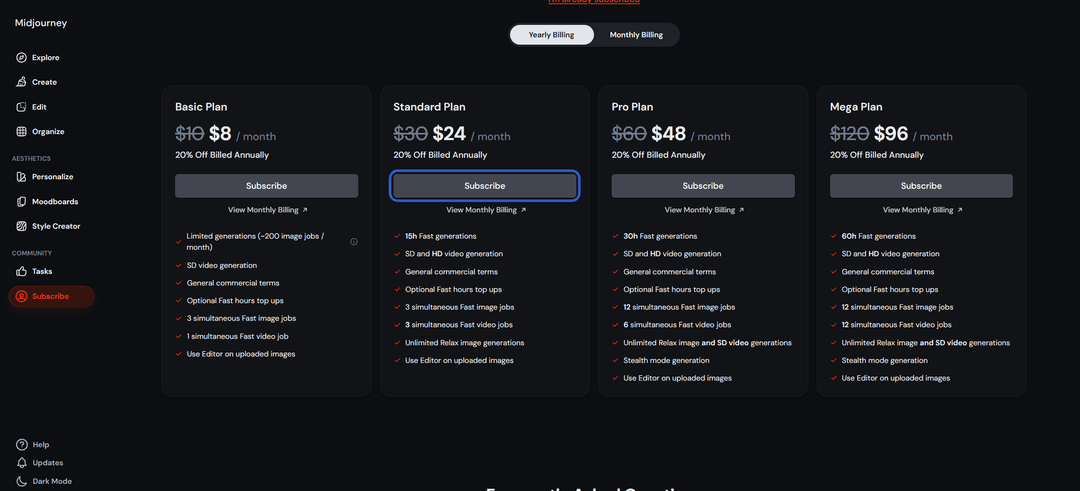Open Explore via its compass icon

(x=21, y=58)
